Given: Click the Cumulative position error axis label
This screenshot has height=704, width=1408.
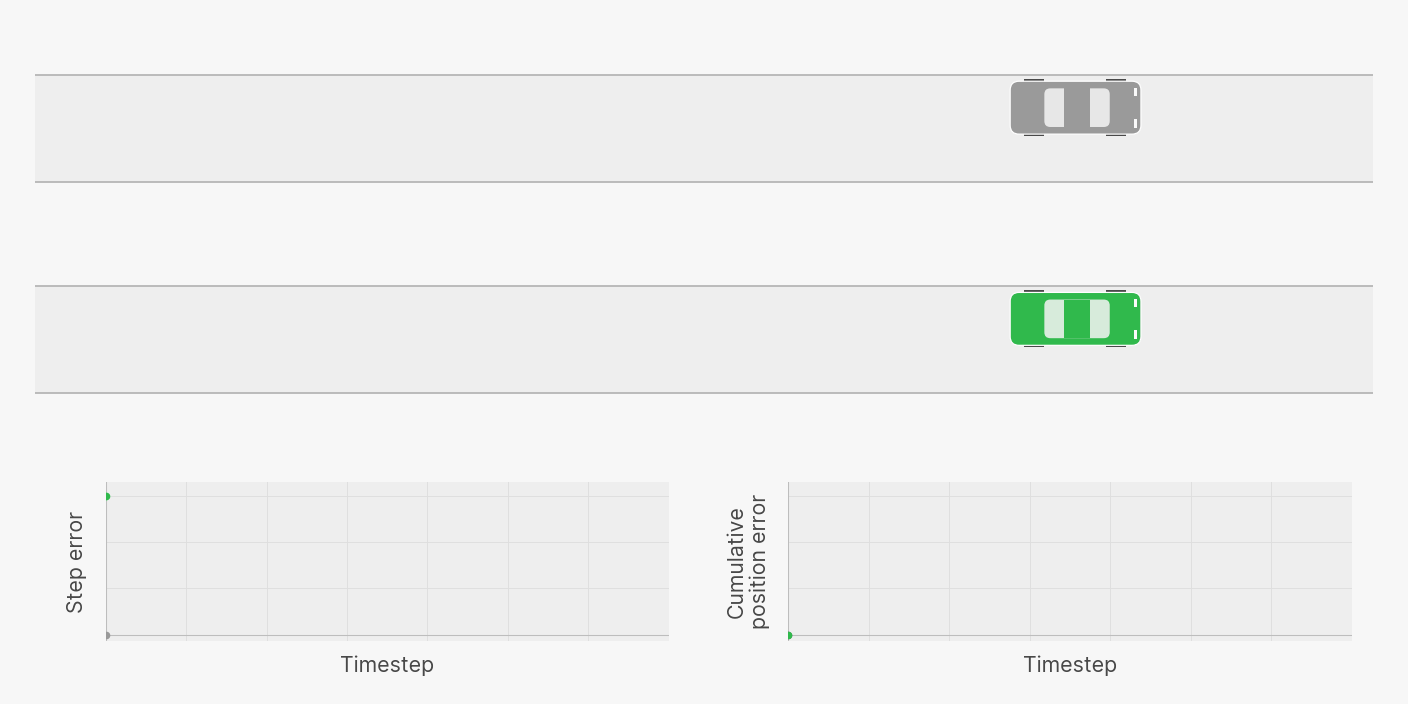Looking at the screenshot, I should pyautogui.click(x=747, y=562).
